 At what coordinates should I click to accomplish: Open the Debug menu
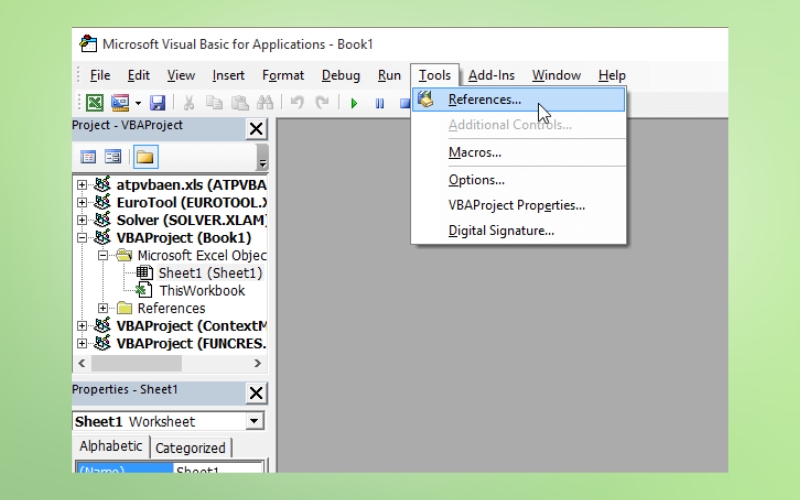(x=340, y=75)
